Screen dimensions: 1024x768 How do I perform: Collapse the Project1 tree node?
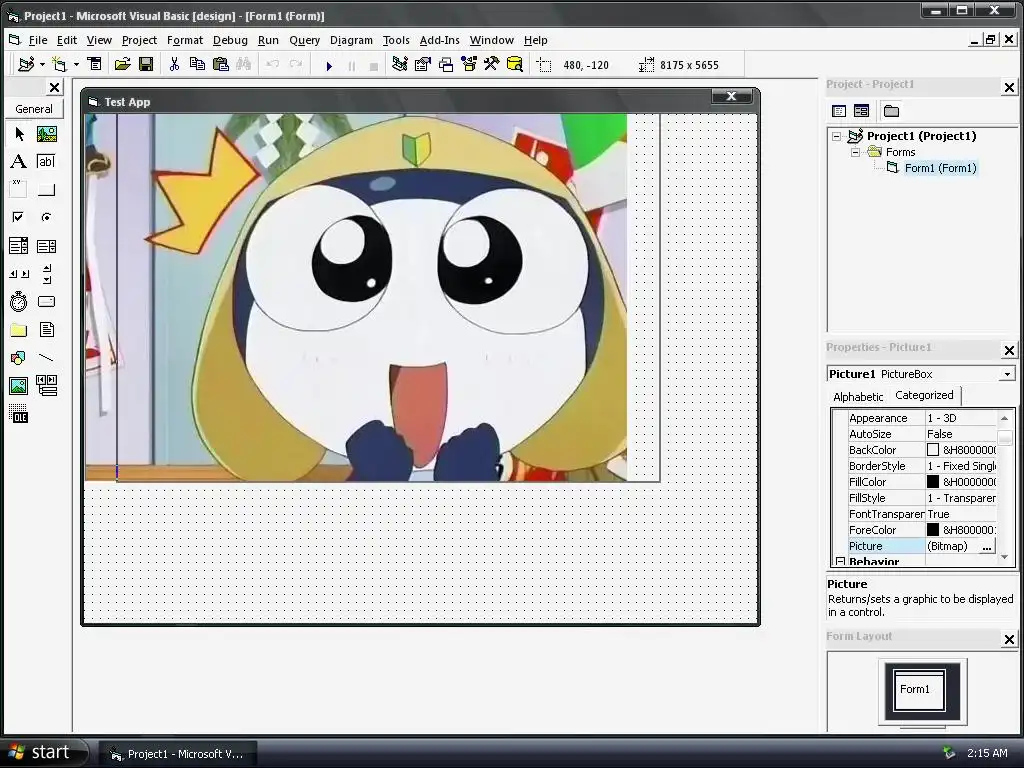coord(837,136)
